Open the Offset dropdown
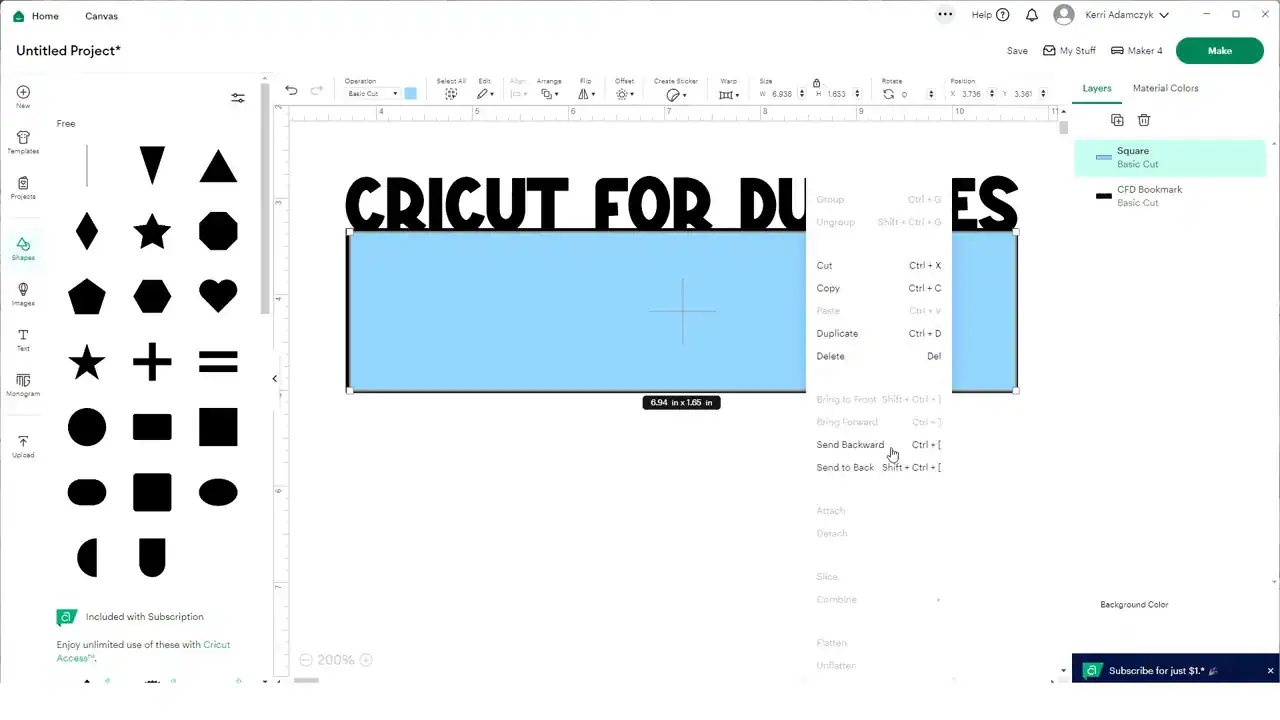The height and width of the screenshot is (720, 1280). 624,94
